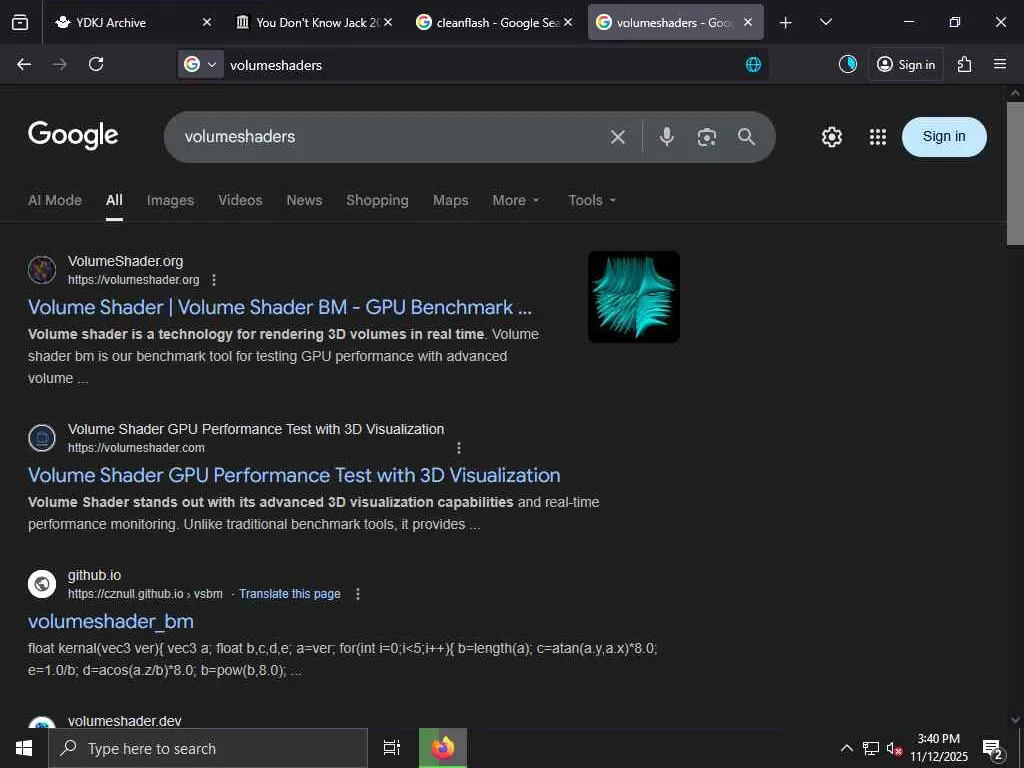Open the search engine dropdown in the address bar
This screenshot has height=768, width=1024.
pos(200,64)
